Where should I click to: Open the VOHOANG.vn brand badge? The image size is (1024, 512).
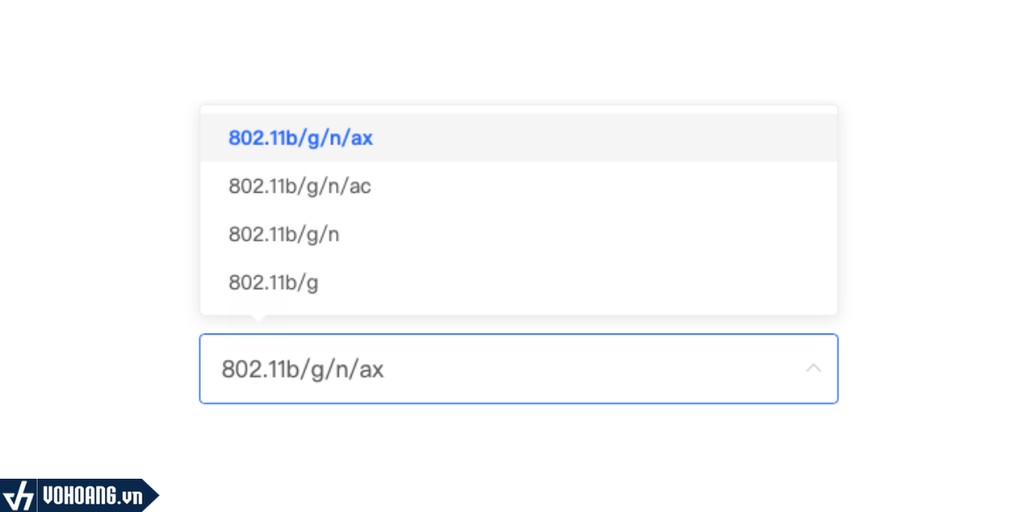[x=78, y=495]
